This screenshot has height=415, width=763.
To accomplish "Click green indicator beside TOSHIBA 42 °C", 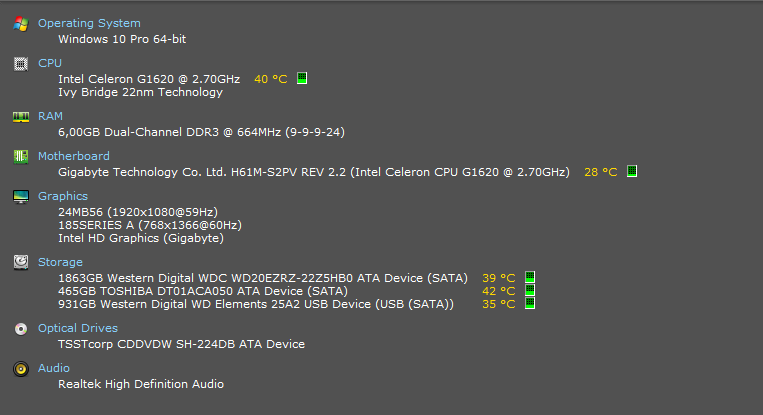I will coord(530,290).
